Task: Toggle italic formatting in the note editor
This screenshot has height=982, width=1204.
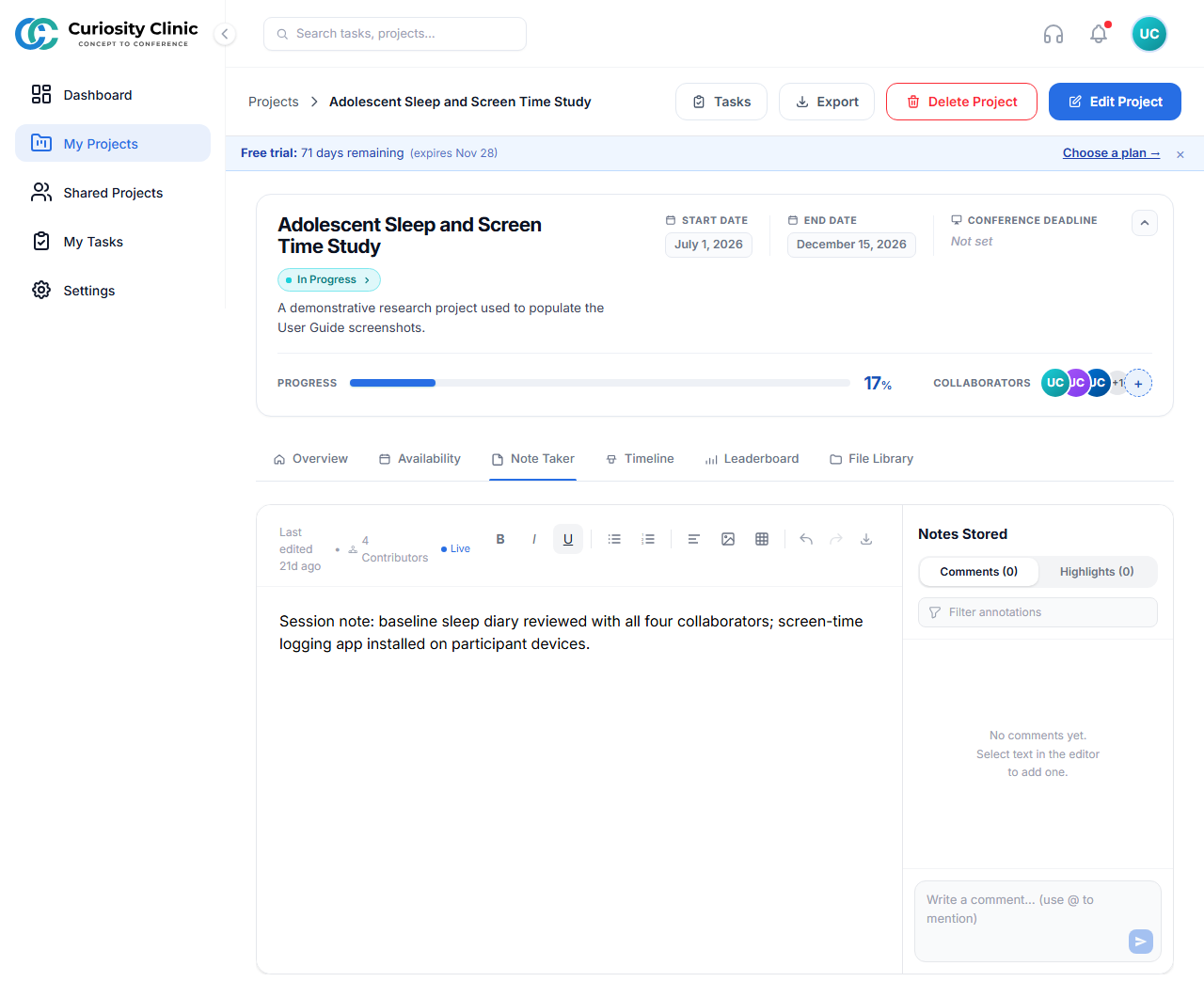Action: [534, 539]
